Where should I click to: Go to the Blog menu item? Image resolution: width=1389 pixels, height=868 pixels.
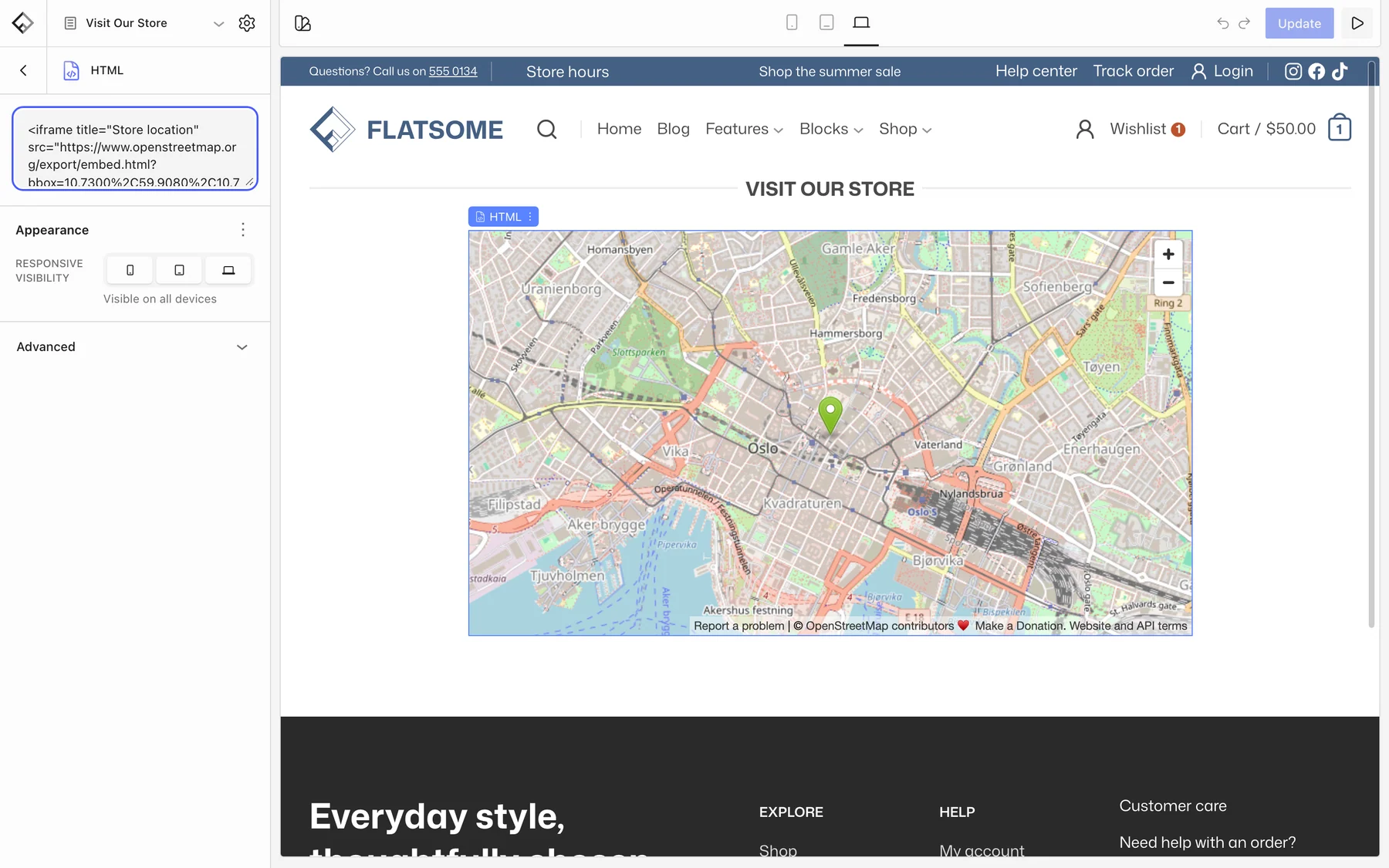(673, 129)
